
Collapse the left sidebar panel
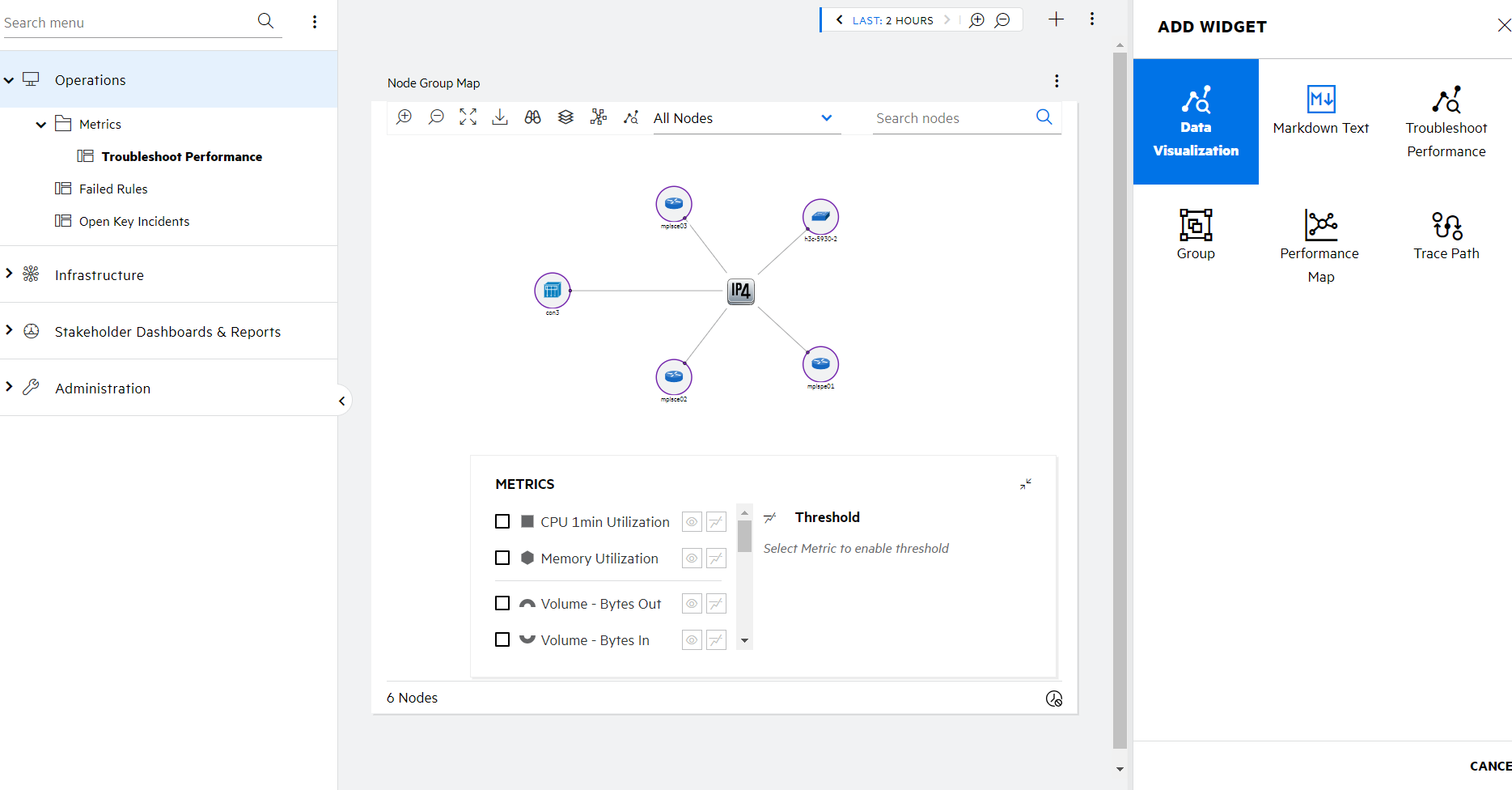click(x=341, y=401)
